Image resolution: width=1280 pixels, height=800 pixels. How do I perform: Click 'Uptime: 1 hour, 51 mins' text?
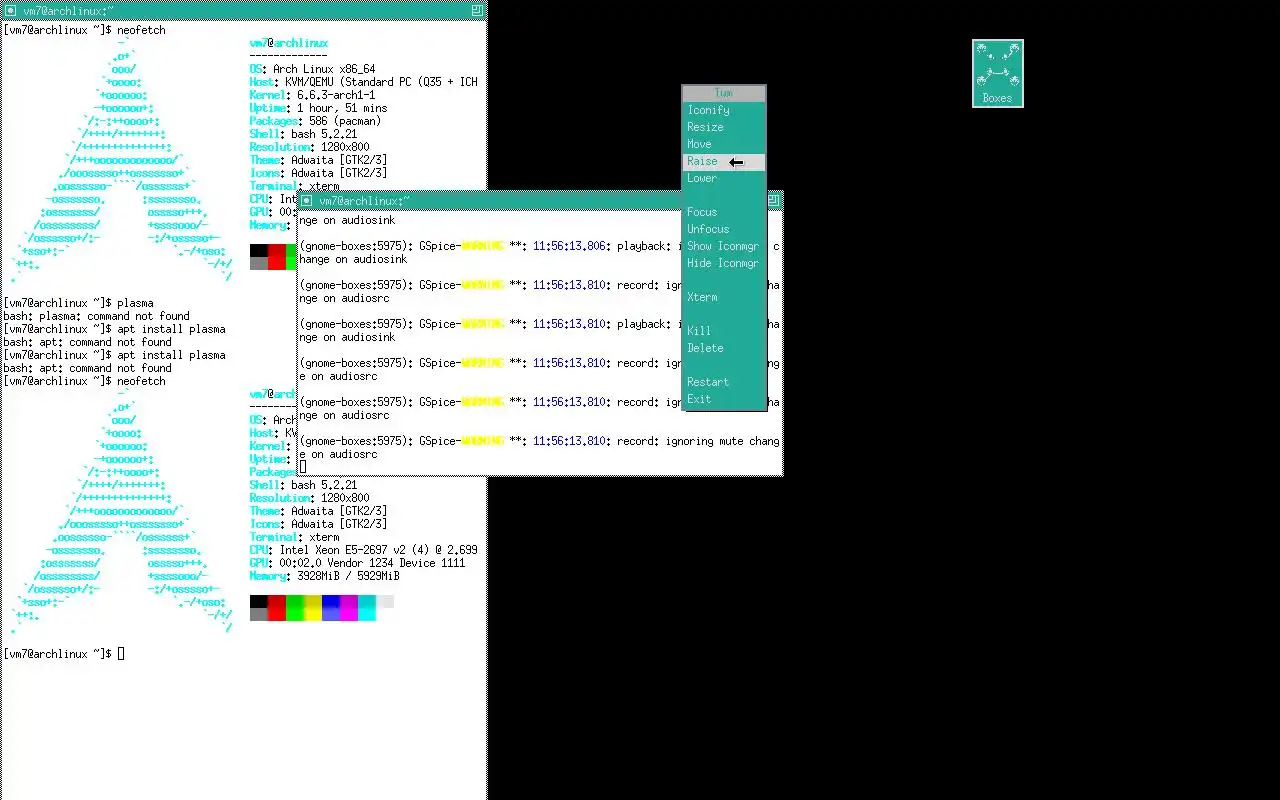tap(318, 108)
